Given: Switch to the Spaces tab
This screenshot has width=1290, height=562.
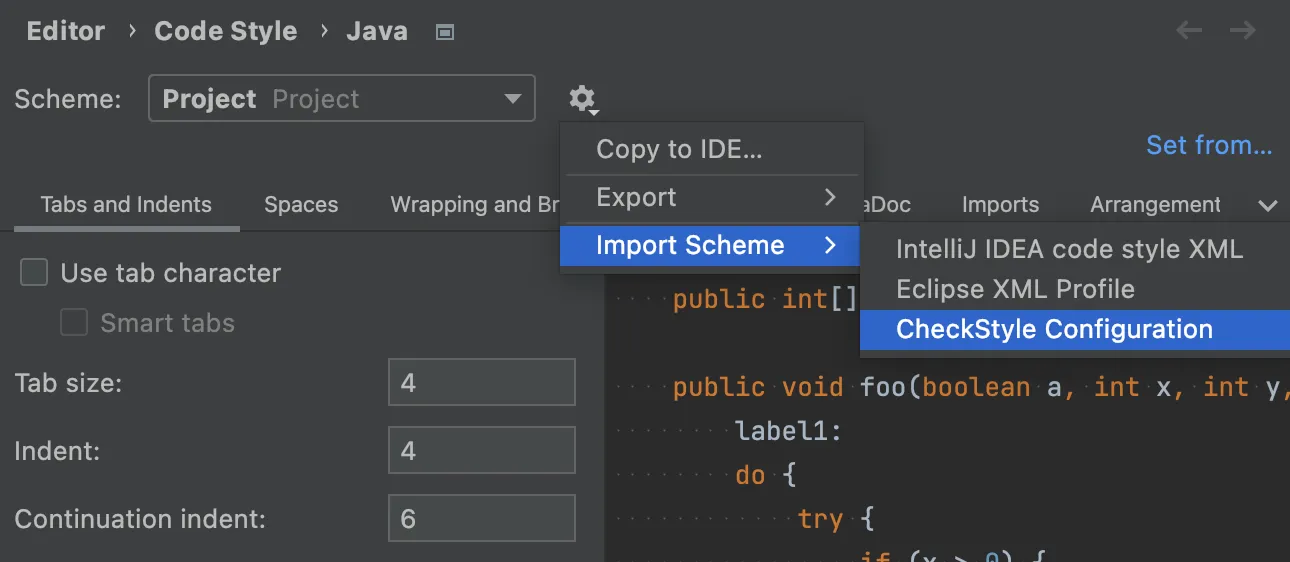Looking at the screenshot, I should pyautogui.click(x=301, y=205).
